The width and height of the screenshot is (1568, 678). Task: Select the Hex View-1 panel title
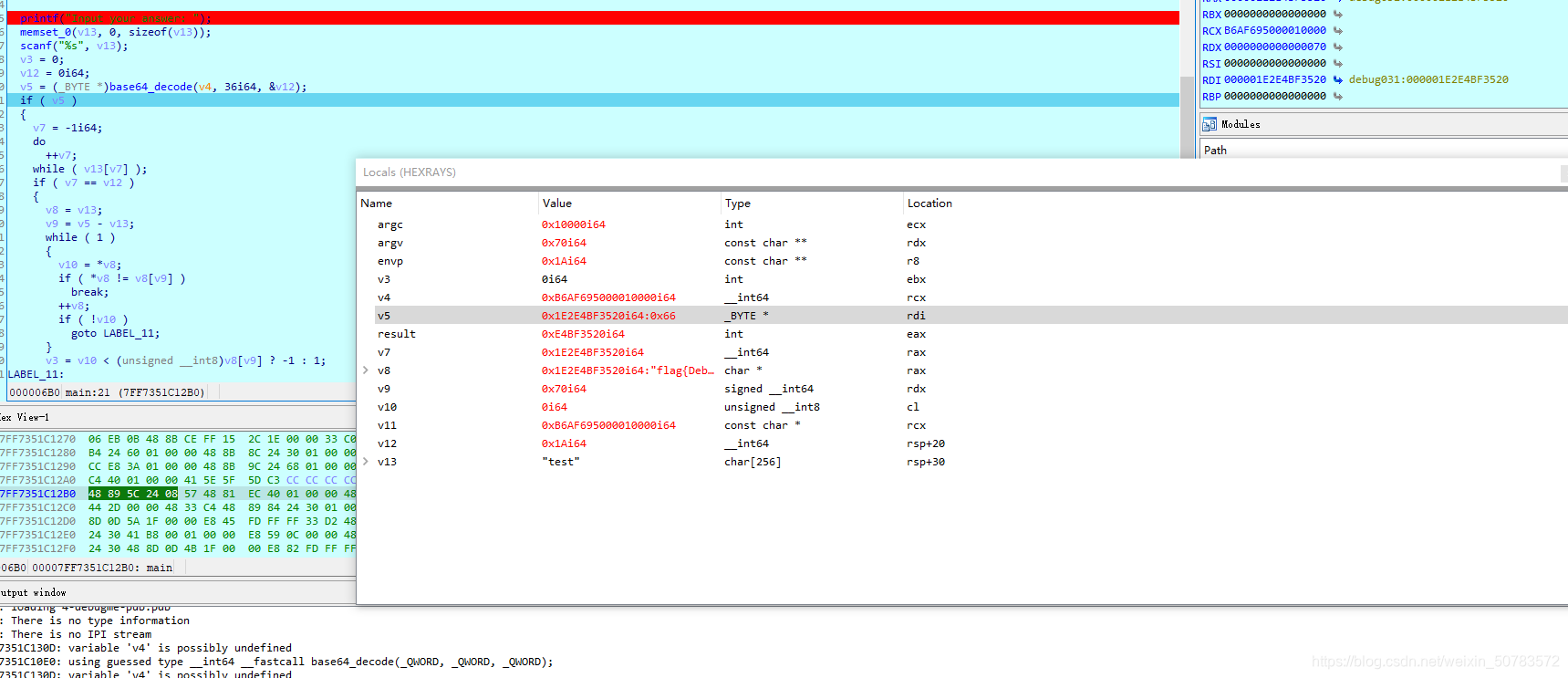click(25, 417)
